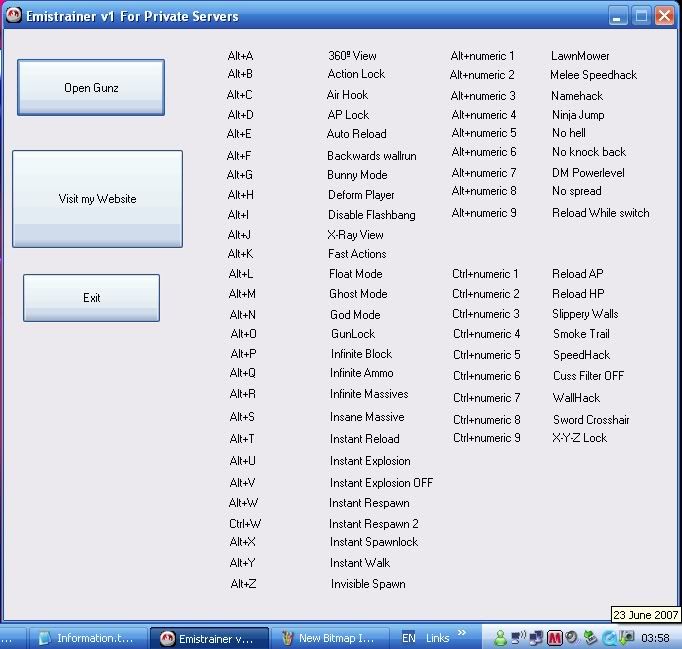Click the LawnMower label
The image size is (682, 649).
click(580, 56)
